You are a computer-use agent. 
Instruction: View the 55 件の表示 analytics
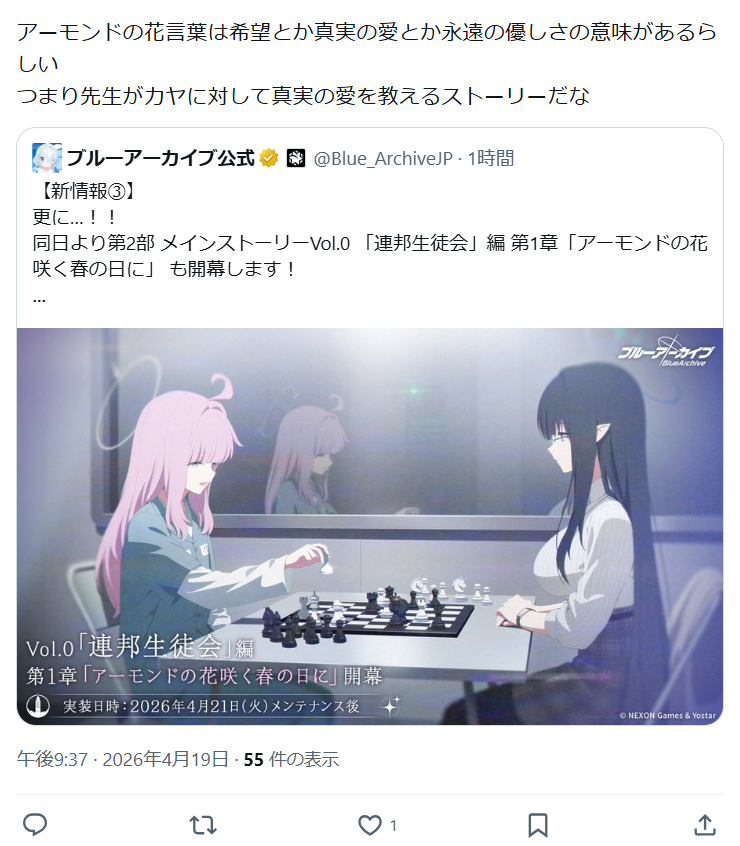(x=291, y=759)
